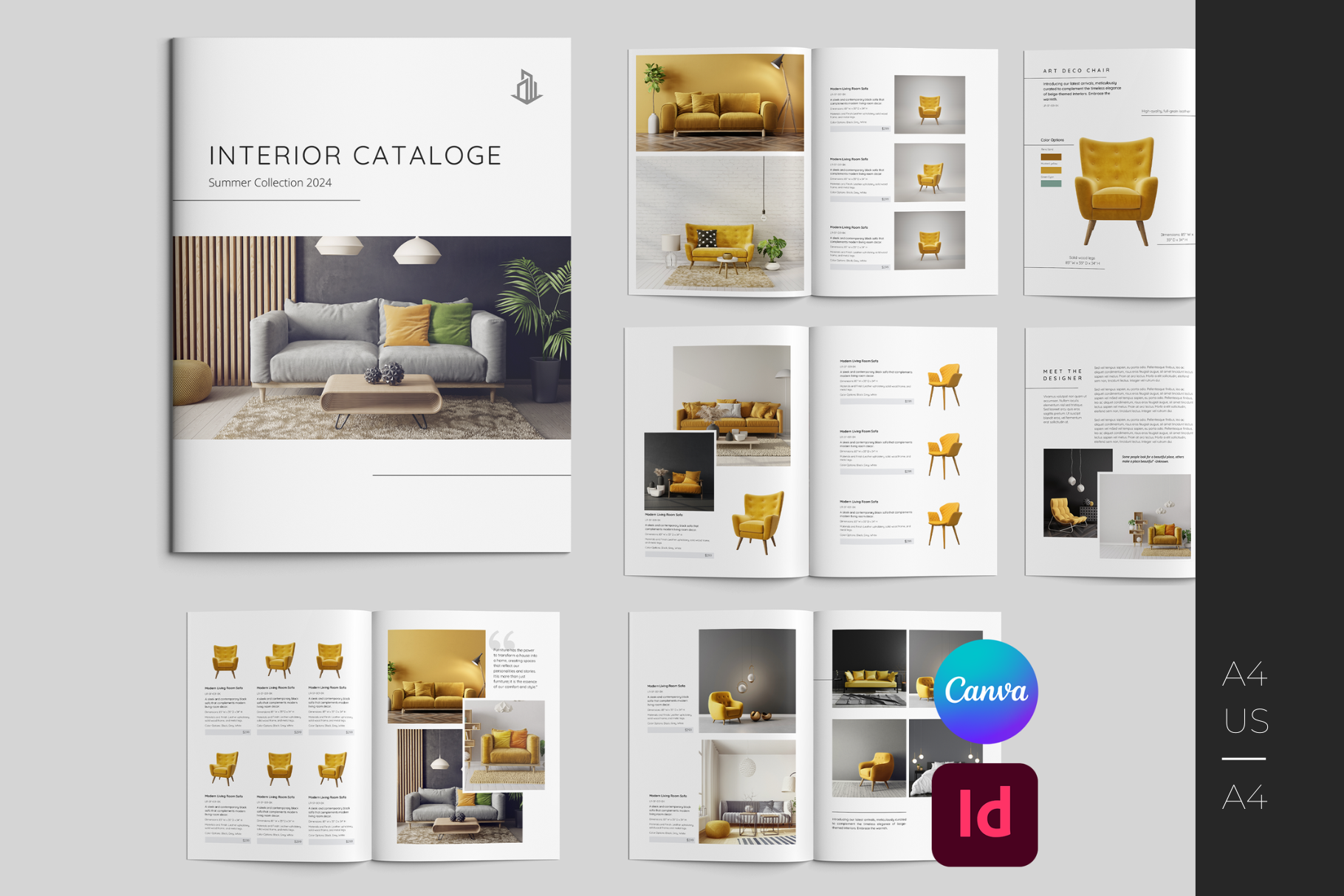Click the ART DECO CHAIR heading
Screen dimensions: 1344x896
click(x=1076, y=71)
